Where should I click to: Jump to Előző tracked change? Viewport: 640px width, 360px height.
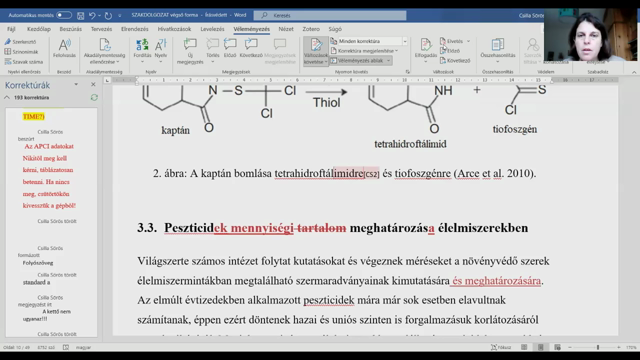(450, 51)
